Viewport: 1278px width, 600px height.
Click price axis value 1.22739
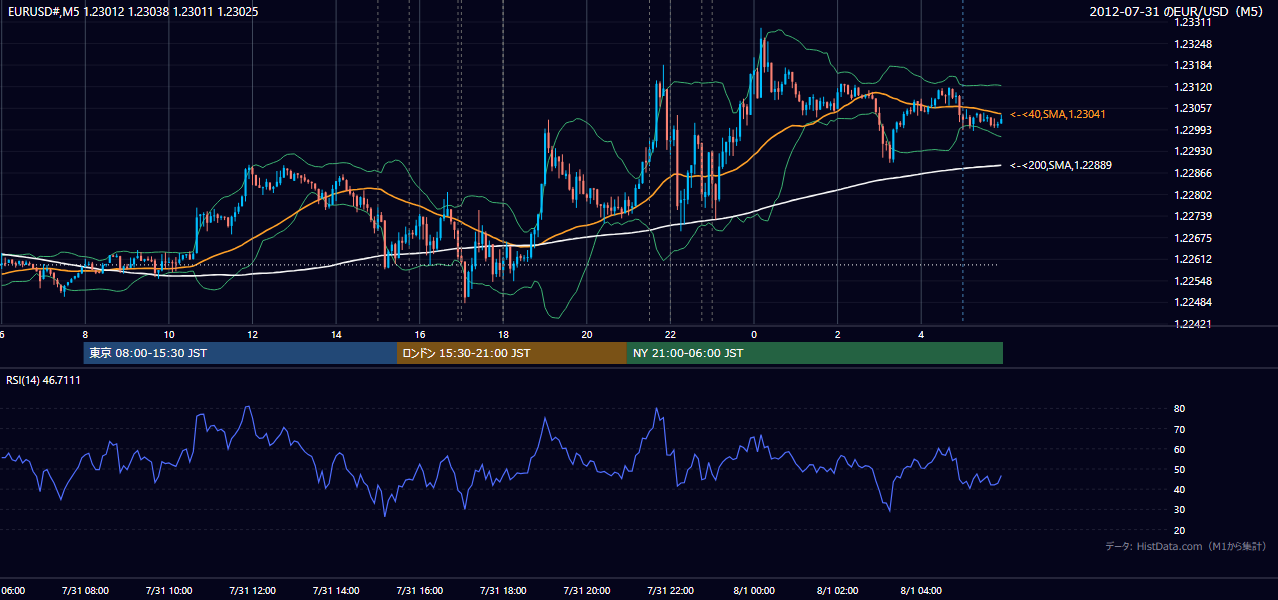(1193, 216)
